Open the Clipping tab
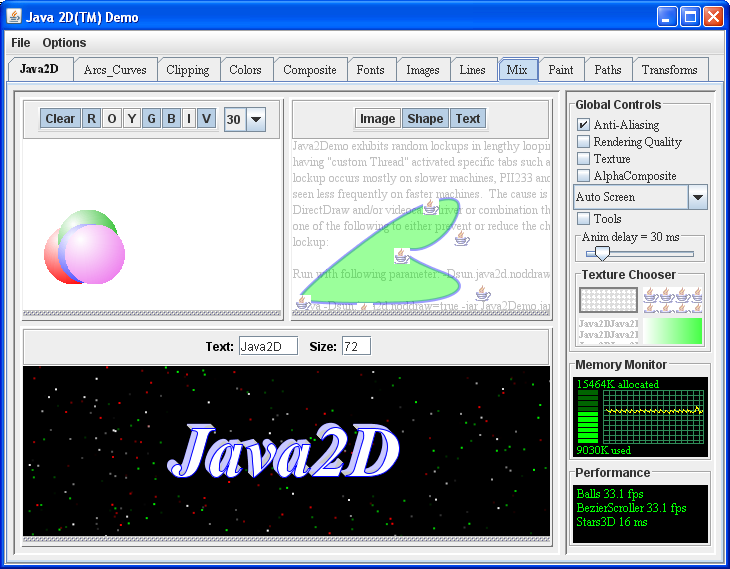The height and width of the screenshot is (569, 730). click(188, 70)
